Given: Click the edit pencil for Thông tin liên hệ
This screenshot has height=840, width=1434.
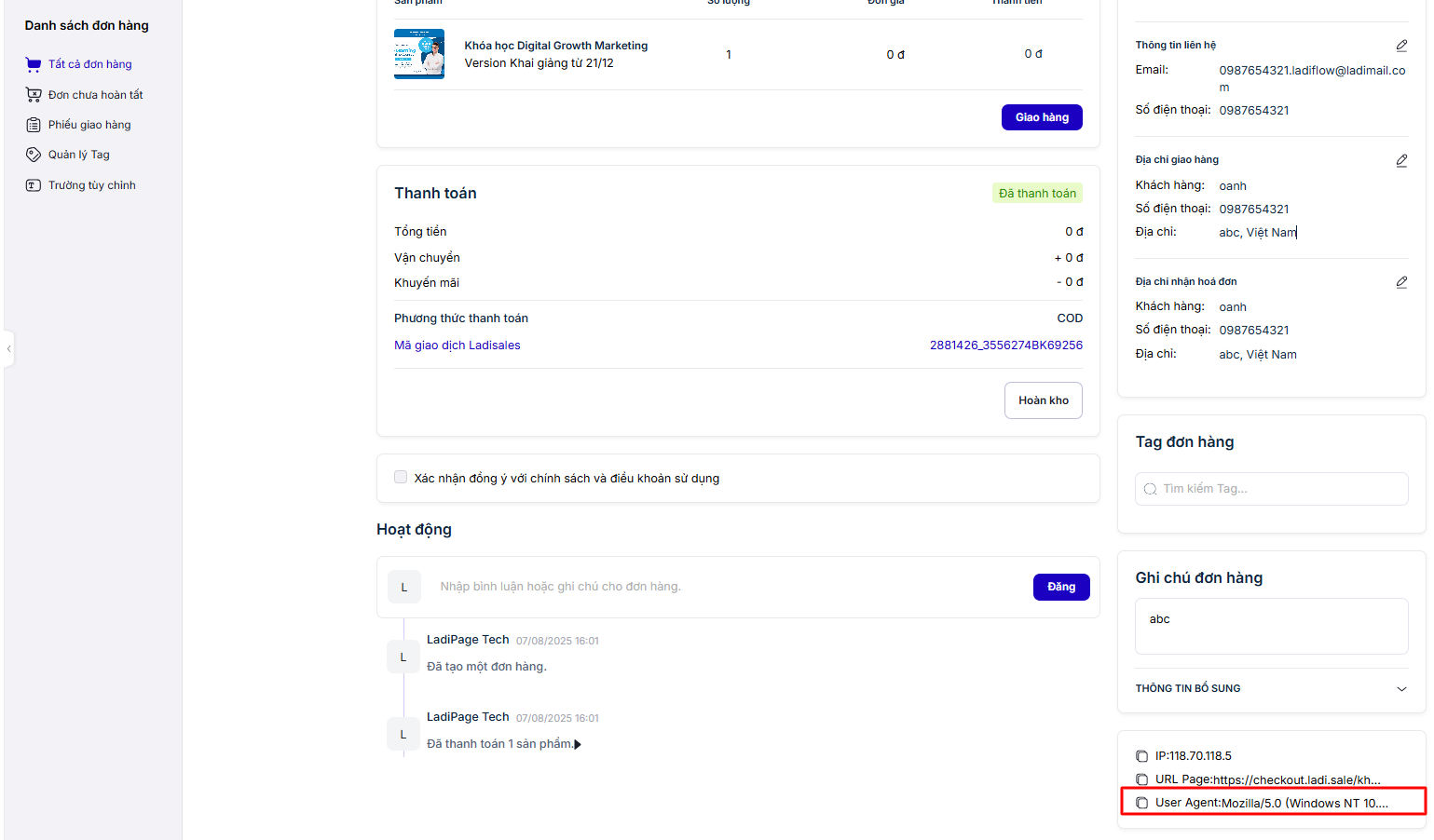Looking at the screenshot, I should 1400,46.
